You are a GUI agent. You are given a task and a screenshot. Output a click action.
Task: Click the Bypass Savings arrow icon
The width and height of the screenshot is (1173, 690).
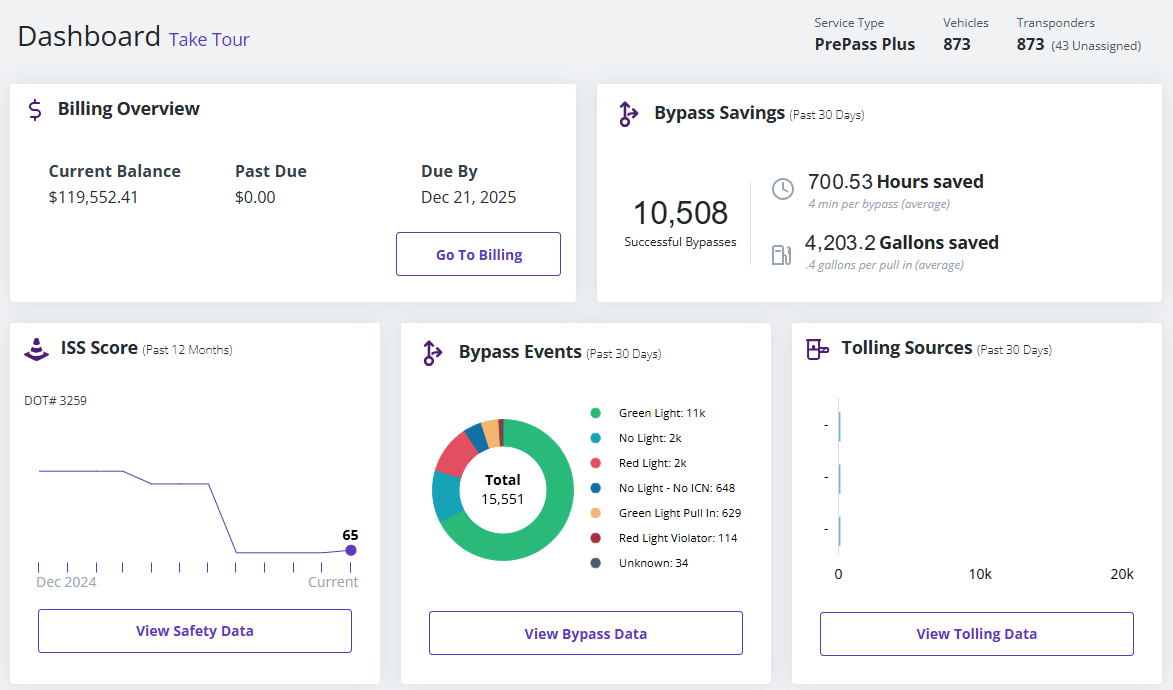tap(628, 114)
